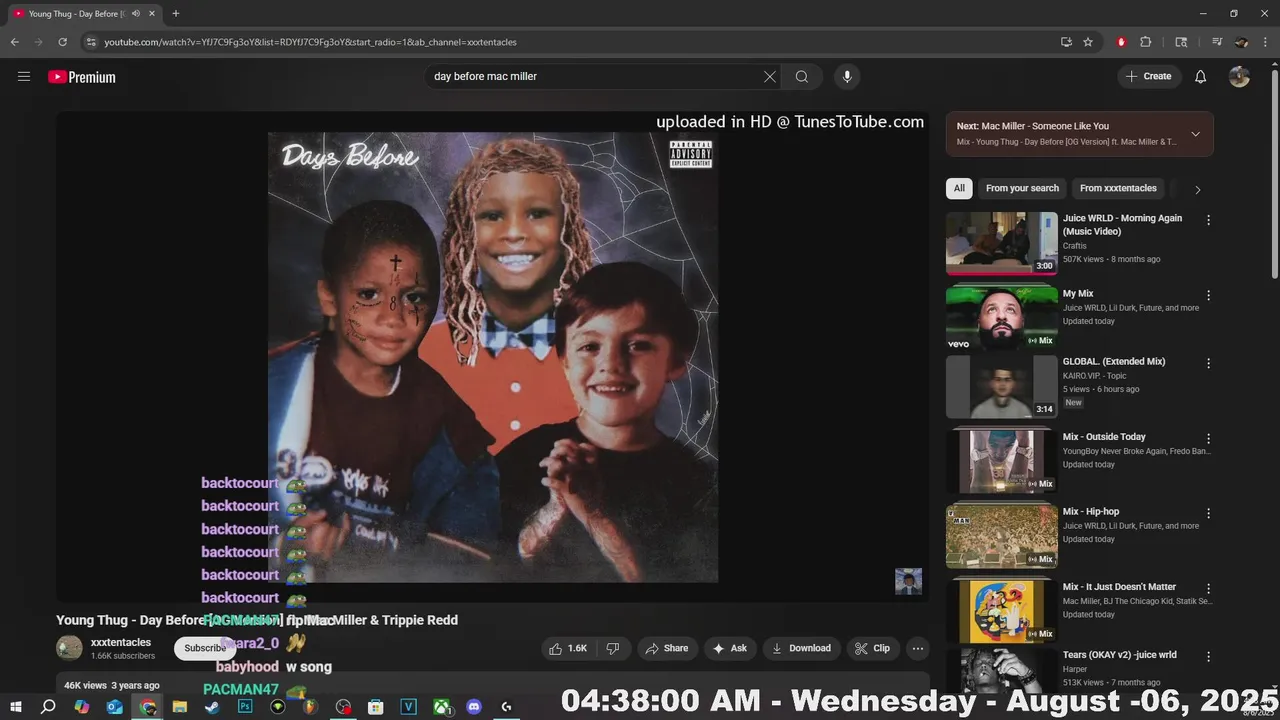Go to YouTube Premium home logo

point(82,77)
